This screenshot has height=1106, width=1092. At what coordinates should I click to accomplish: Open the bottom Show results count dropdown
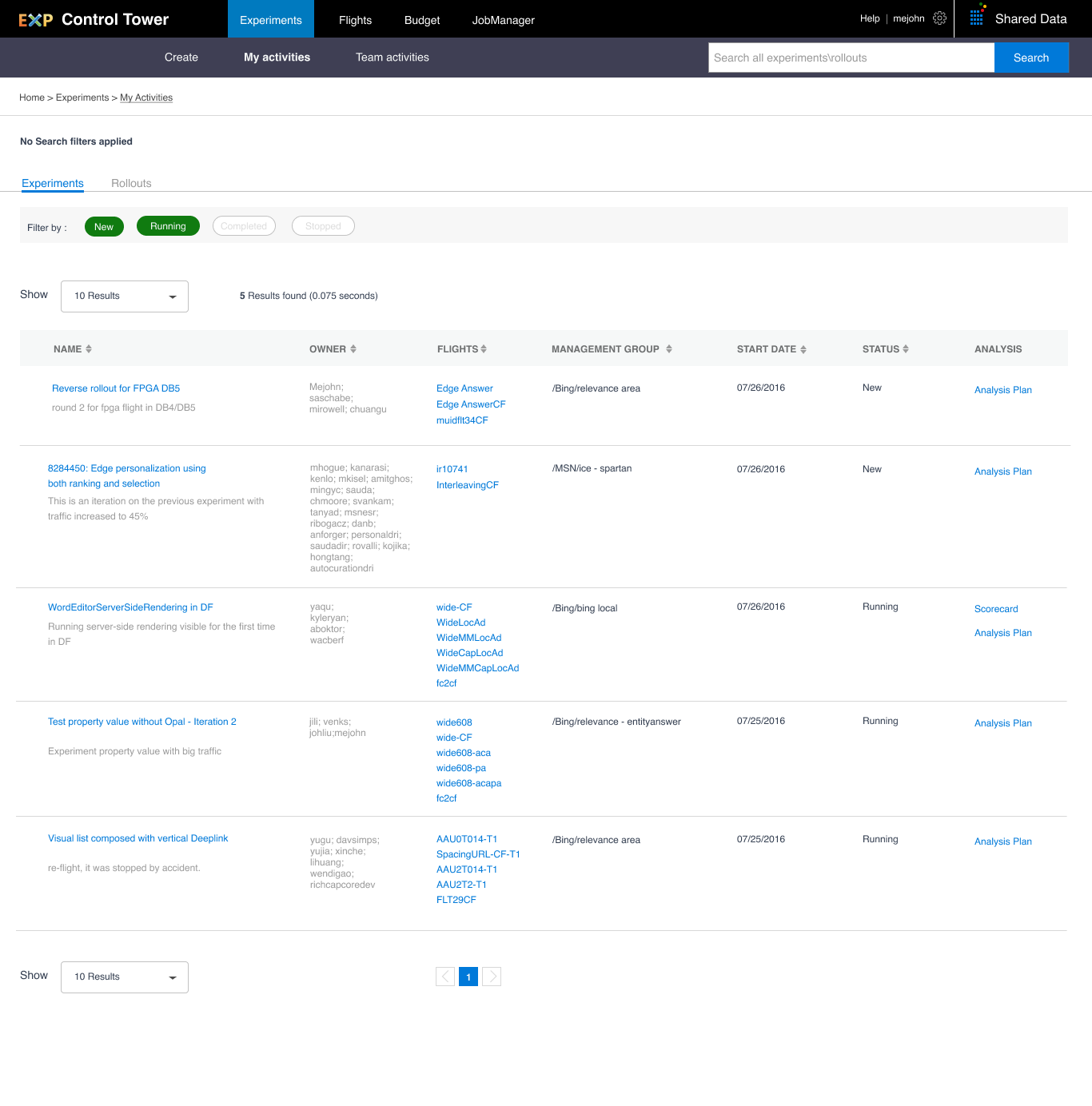pos(124,977)
